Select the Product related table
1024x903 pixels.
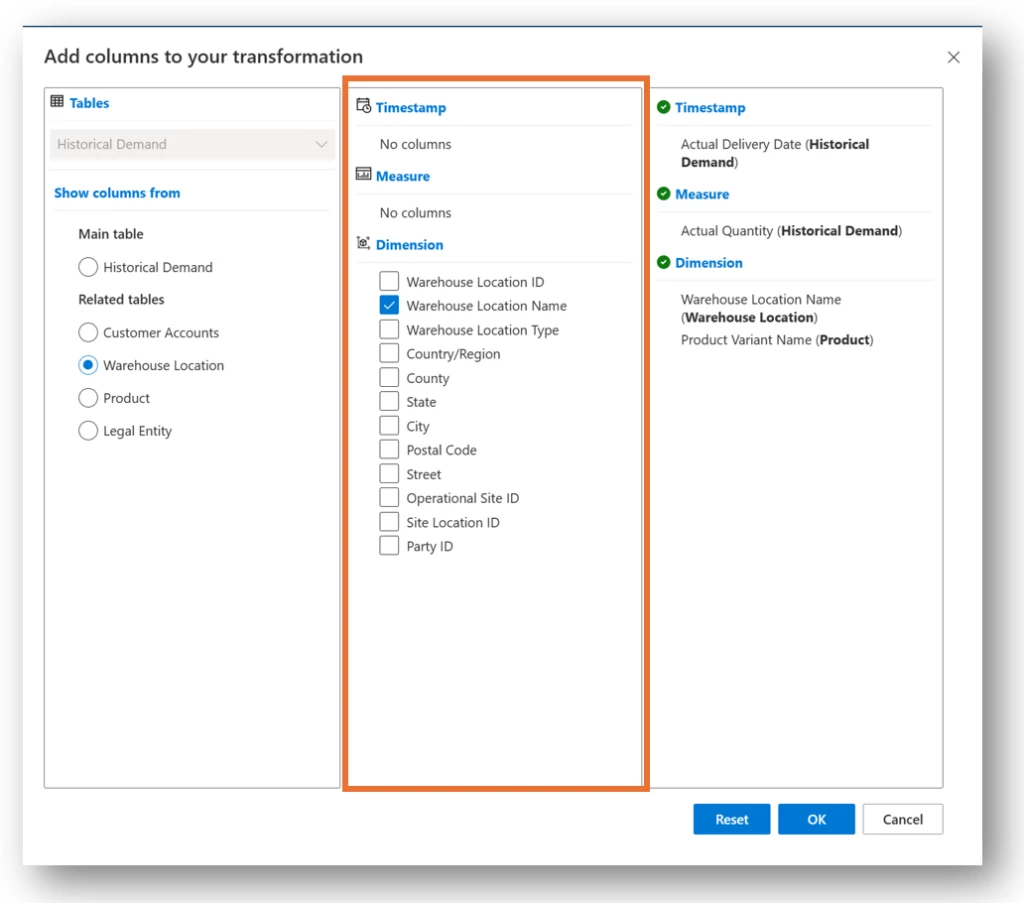click(x=88, y=398)
